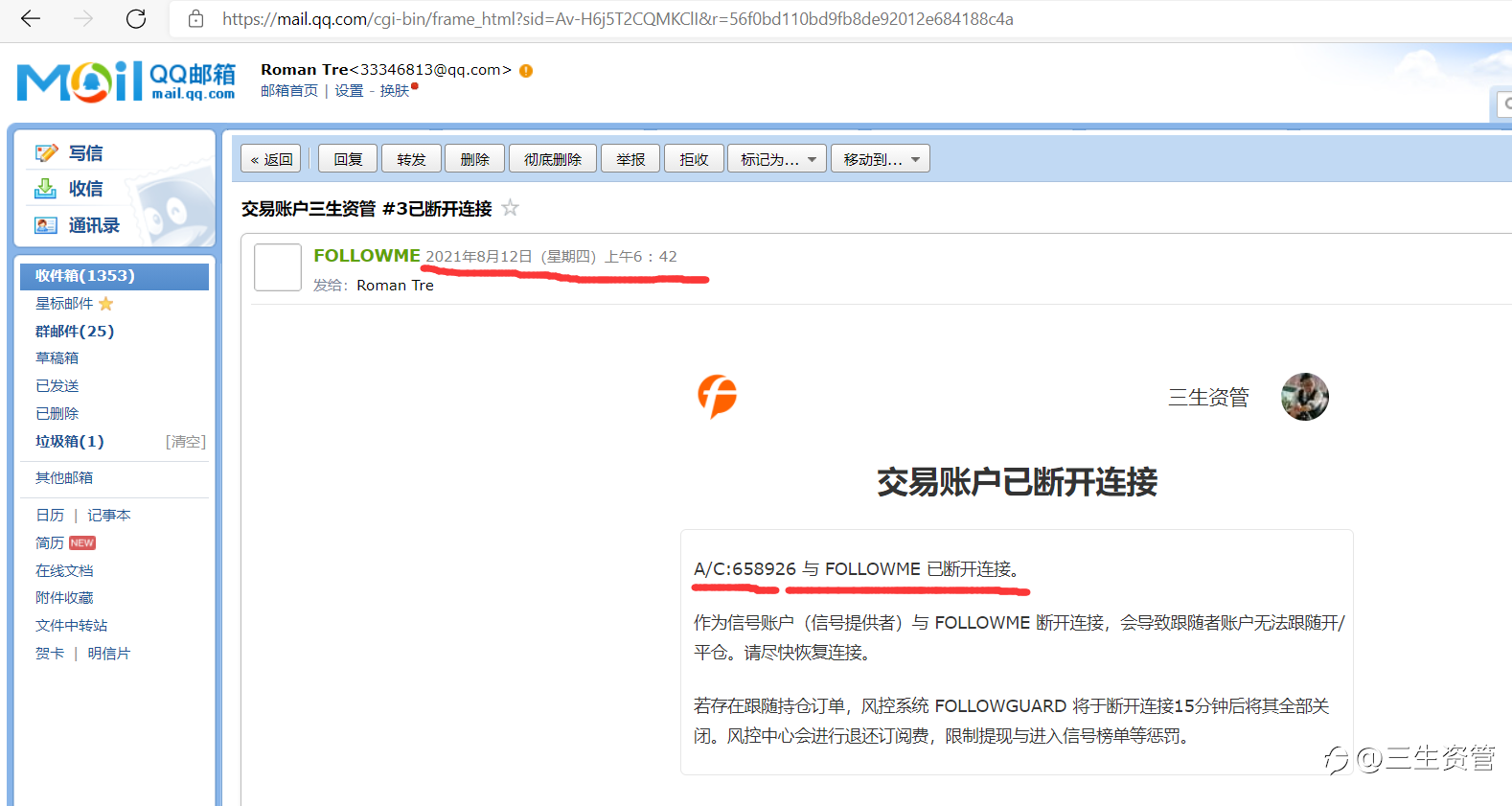Reload the page with the browser refresh icon
Image resolution: width=1512 pixels, height=806 pixels.
coord(136,18)
